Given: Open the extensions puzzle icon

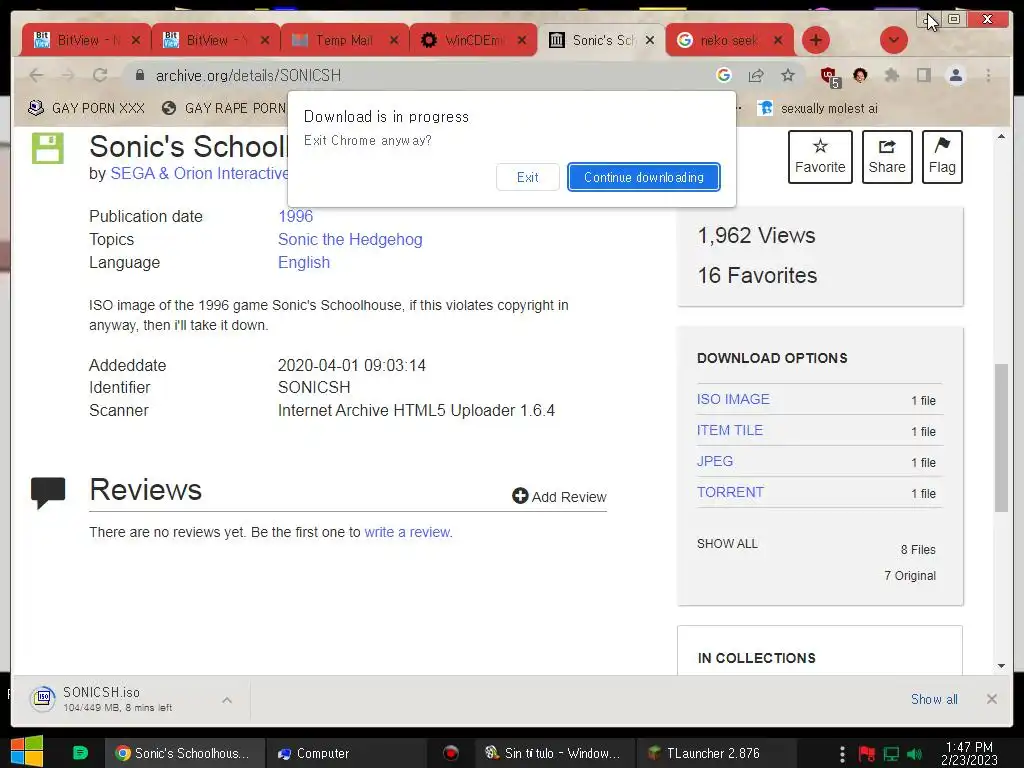Looking at the screenshot, I should coord(891,76).
